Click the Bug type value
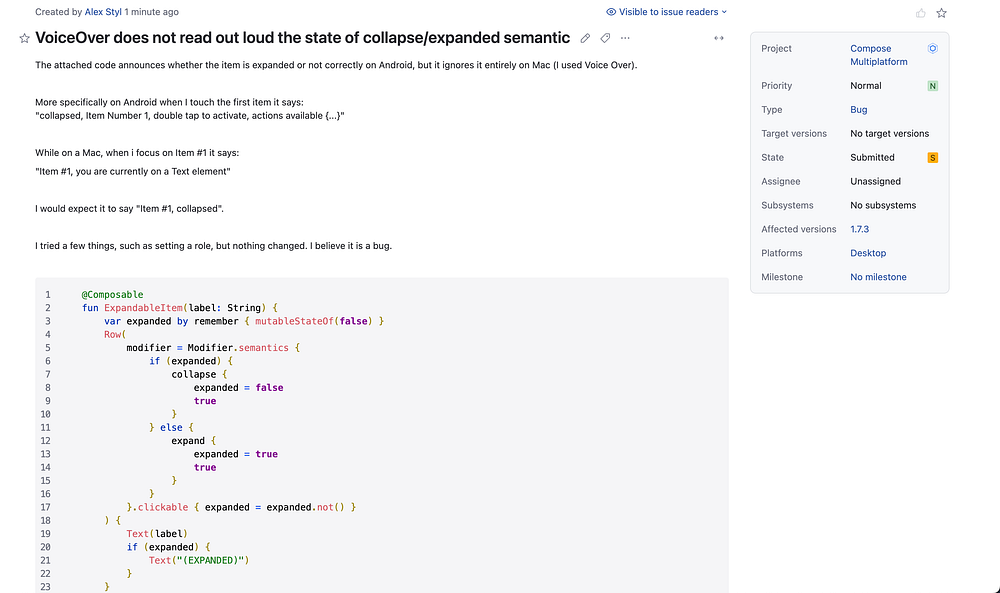The image size is (1000, 593). (859, 110)
